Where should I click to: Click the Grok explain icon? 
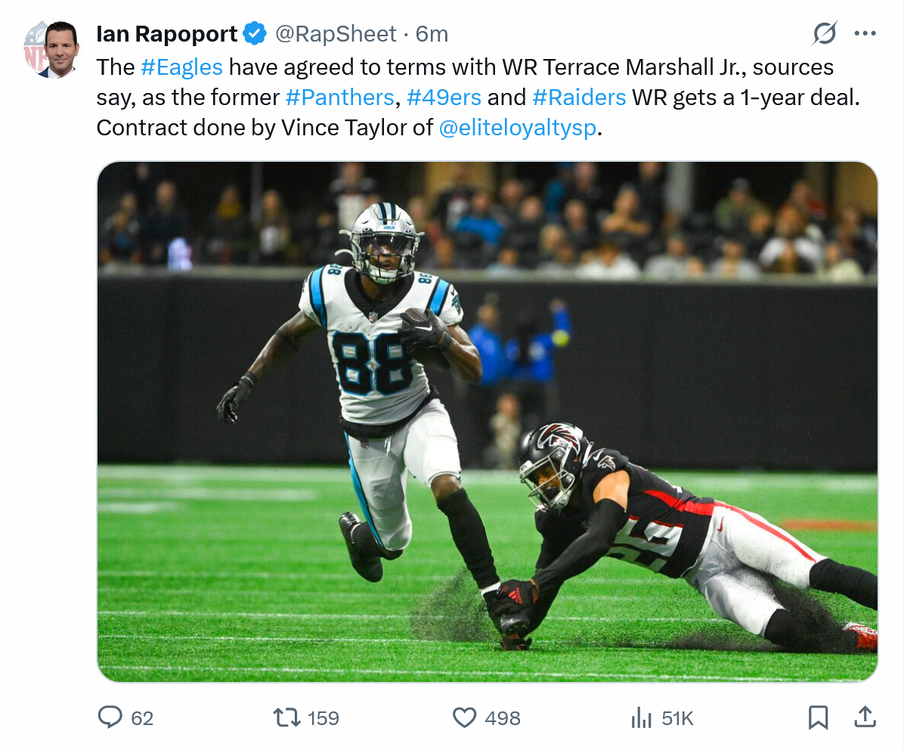[824, 33]
